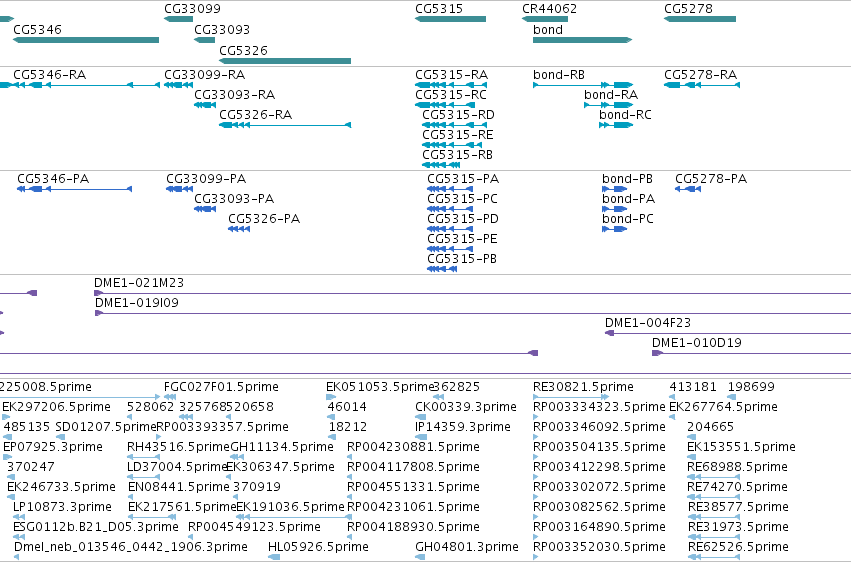Select EST RP003352030.5prime
Viewport: 851px width, 562px height.
coord(599,548)
